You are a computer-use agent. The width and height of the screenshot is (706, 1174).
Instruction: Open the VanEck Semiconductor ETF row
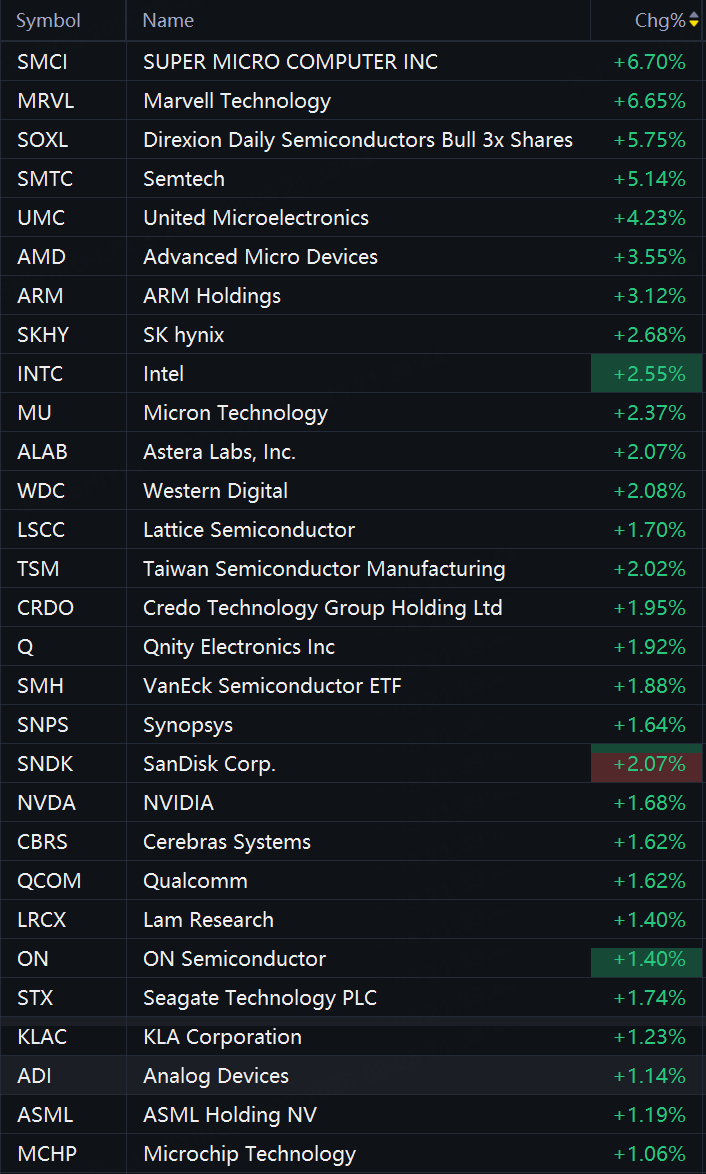coord(353,686)
